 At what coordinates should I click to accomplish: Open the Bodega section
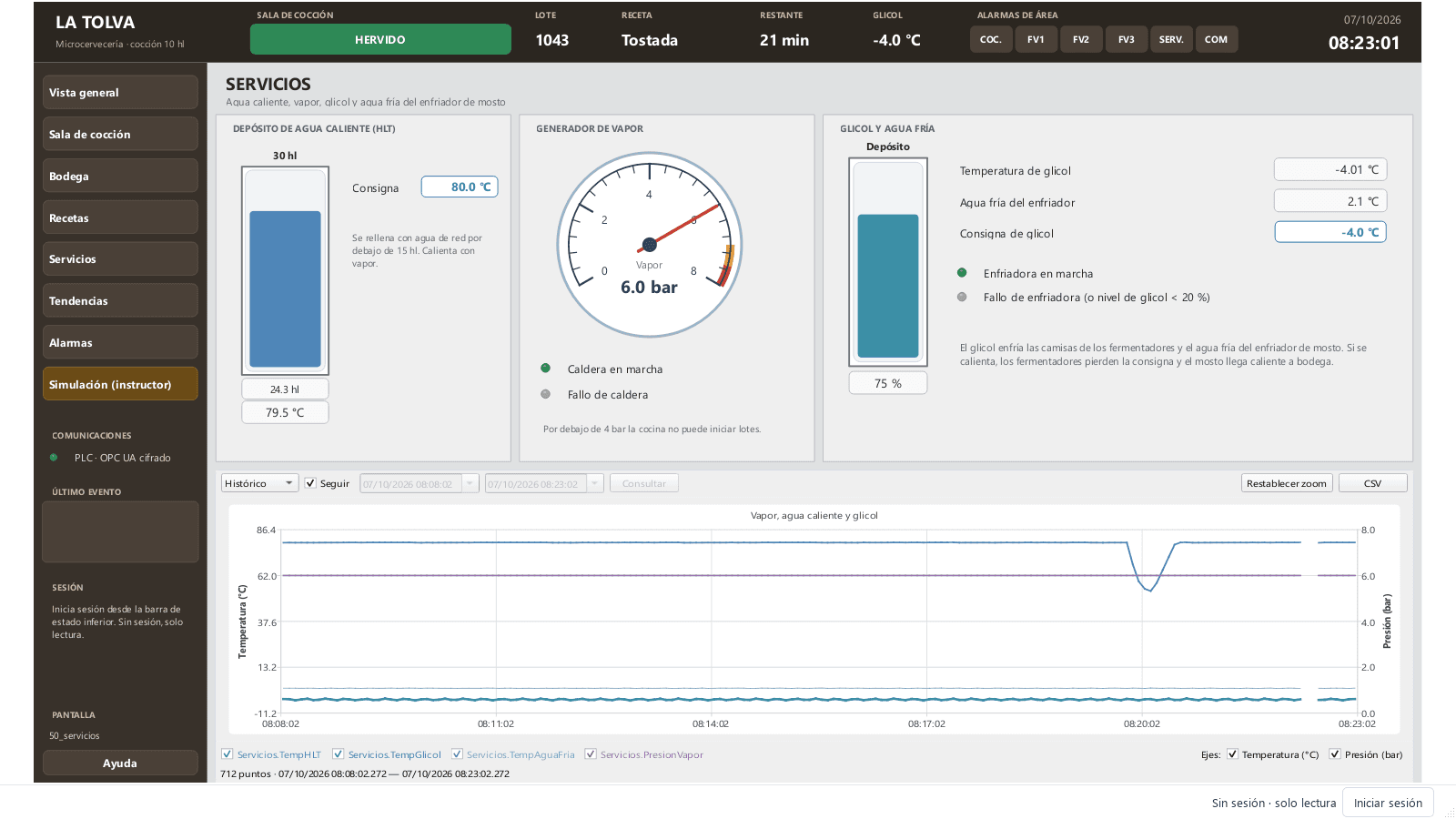[x=120, y=176]
